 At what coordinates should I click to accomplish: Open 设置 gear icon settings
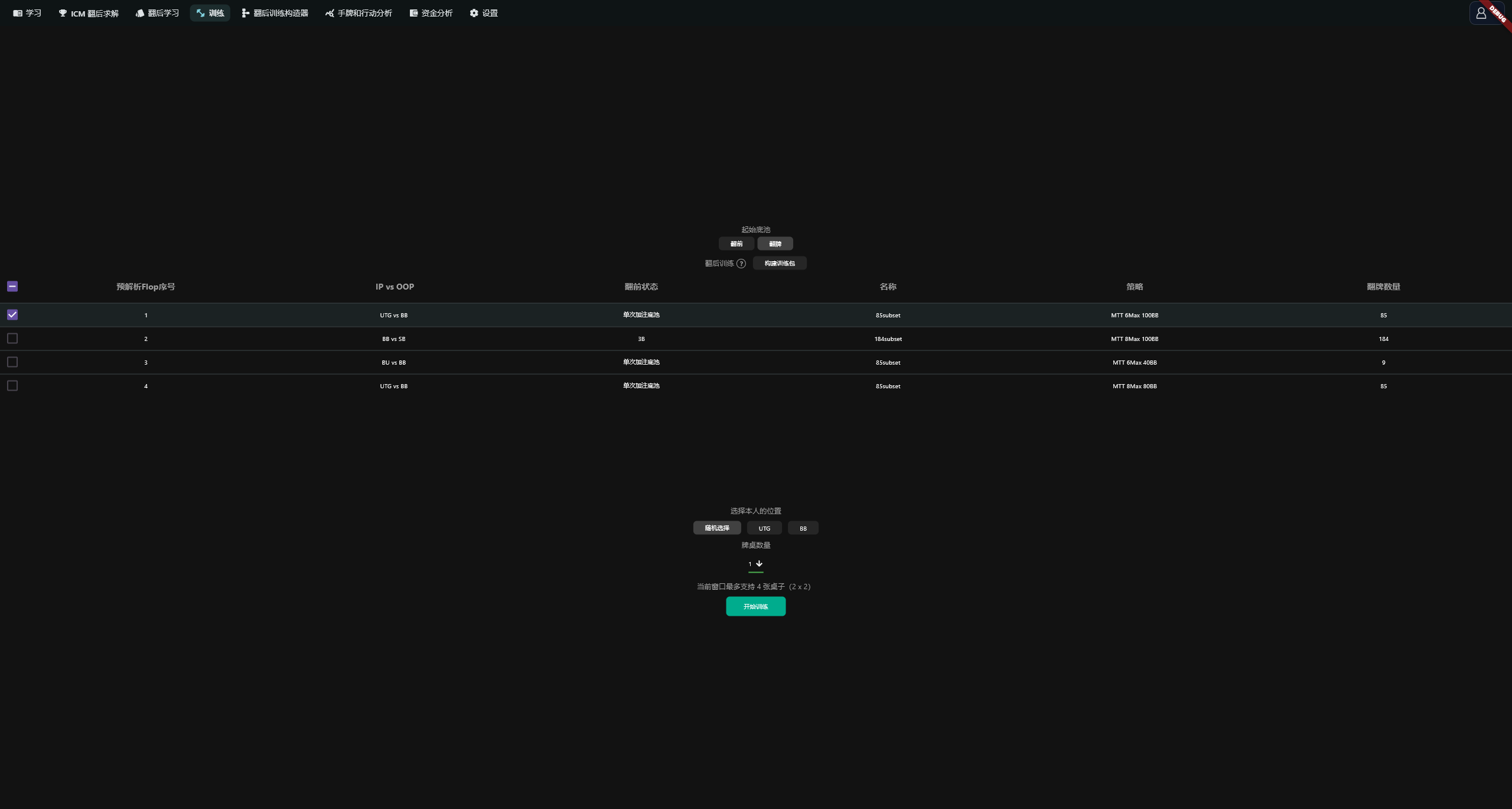[x=484, y=13]
